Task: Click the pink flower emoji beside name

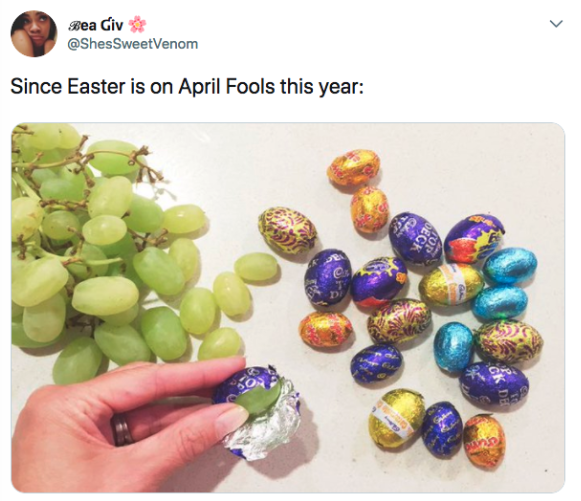Action: coord(137,24)
